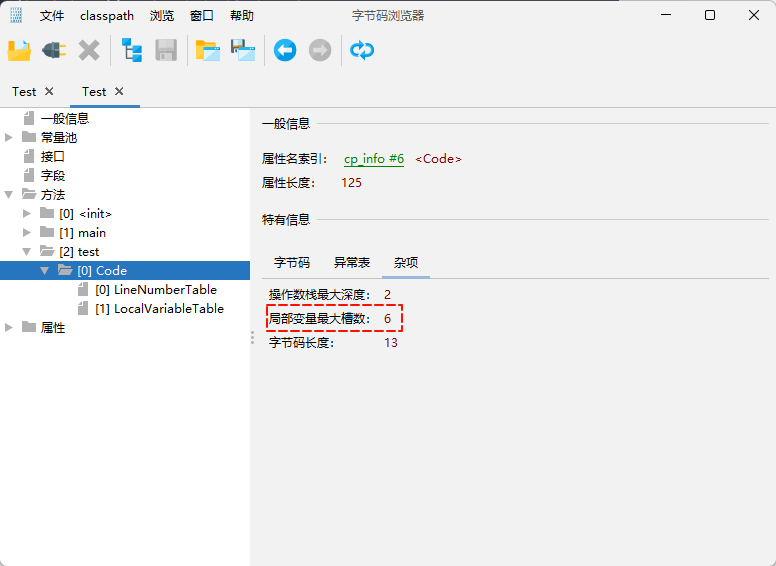776x566 pixels.
Task: Click the blue reload icon
Action: 362,50
